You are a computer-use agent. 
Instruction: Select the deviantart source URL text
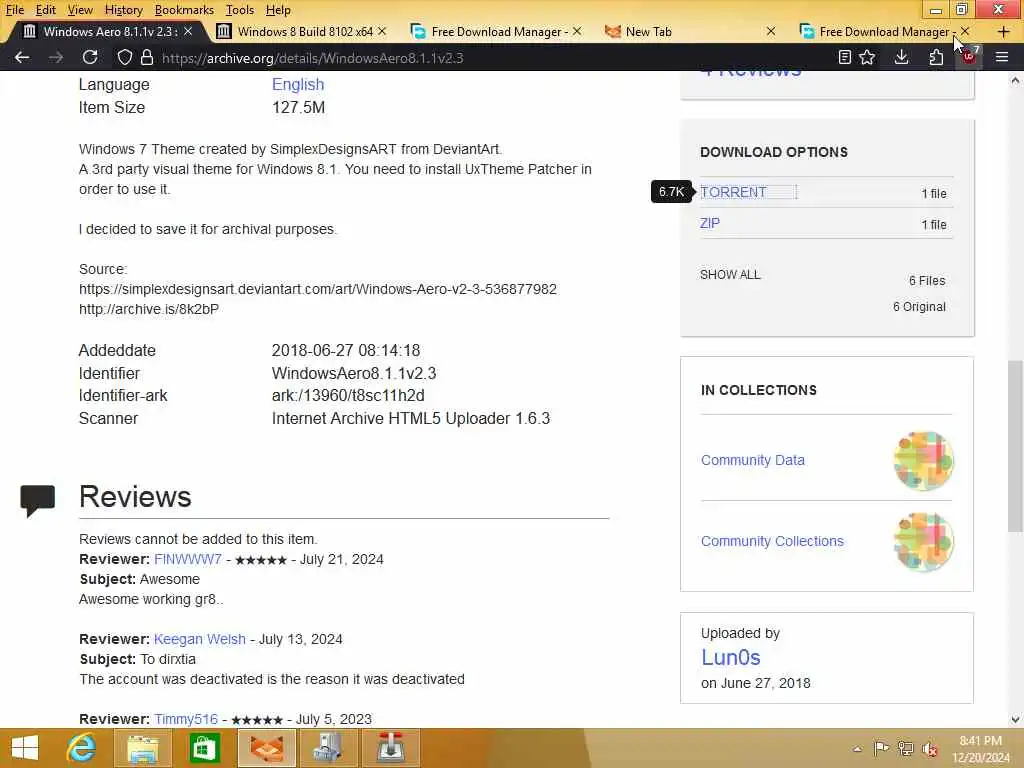(x=318, y=289)
